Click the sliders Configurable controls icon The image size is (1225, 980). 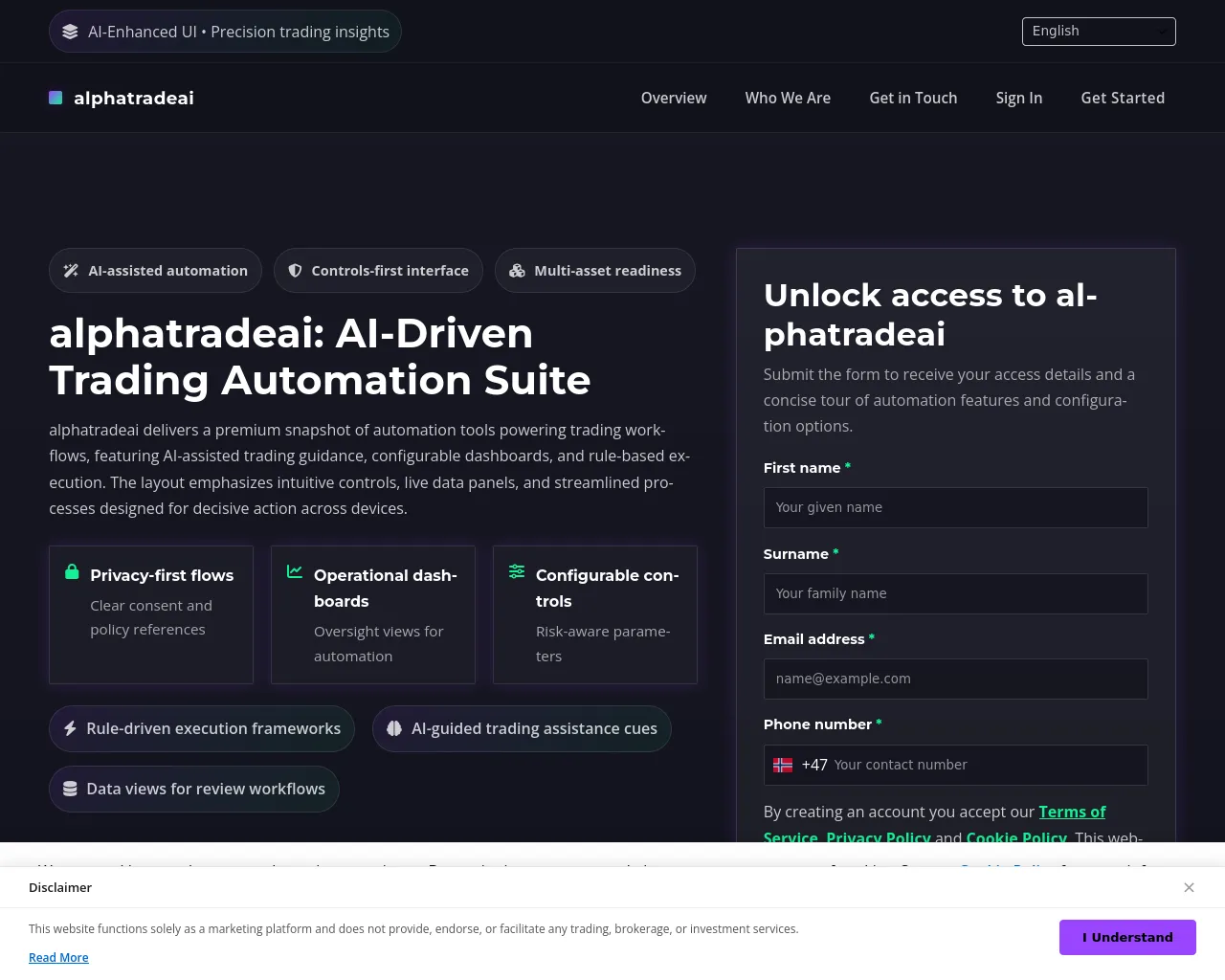(x=517, y=571)
